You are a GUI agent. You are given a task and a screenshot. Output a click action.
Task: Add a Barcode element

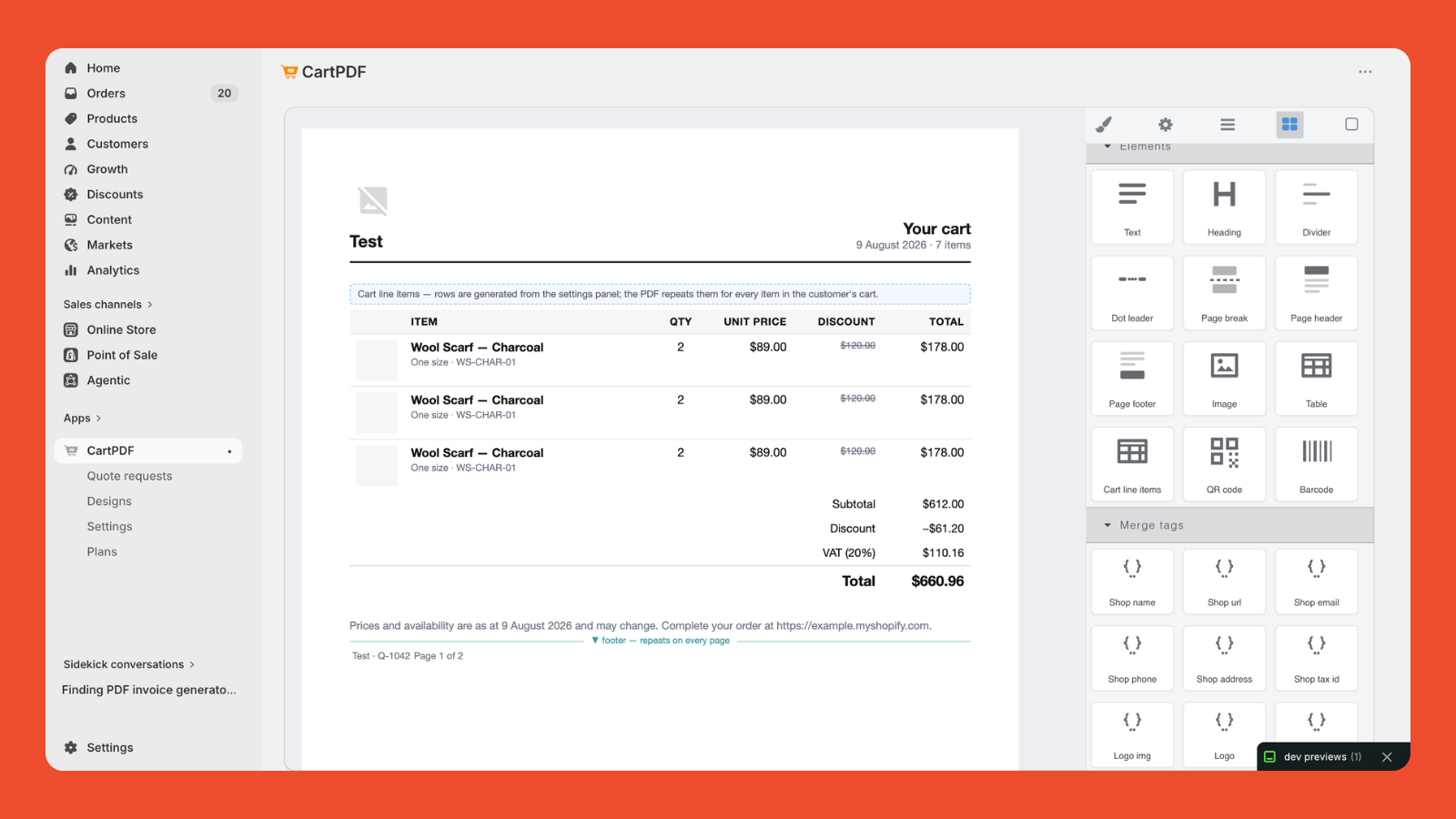point(1316,464)
